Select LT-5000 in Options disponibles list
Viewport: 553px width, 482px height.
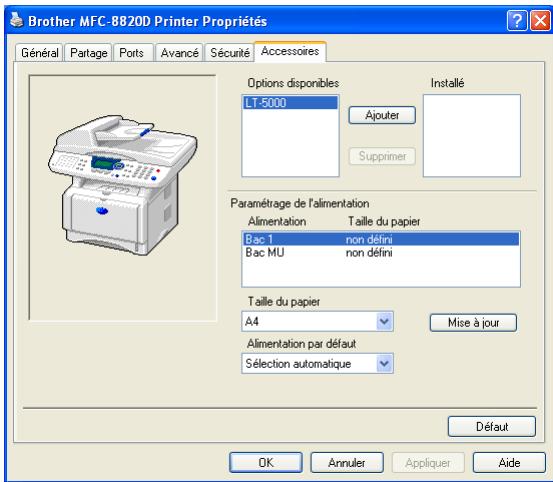[290, 103]
